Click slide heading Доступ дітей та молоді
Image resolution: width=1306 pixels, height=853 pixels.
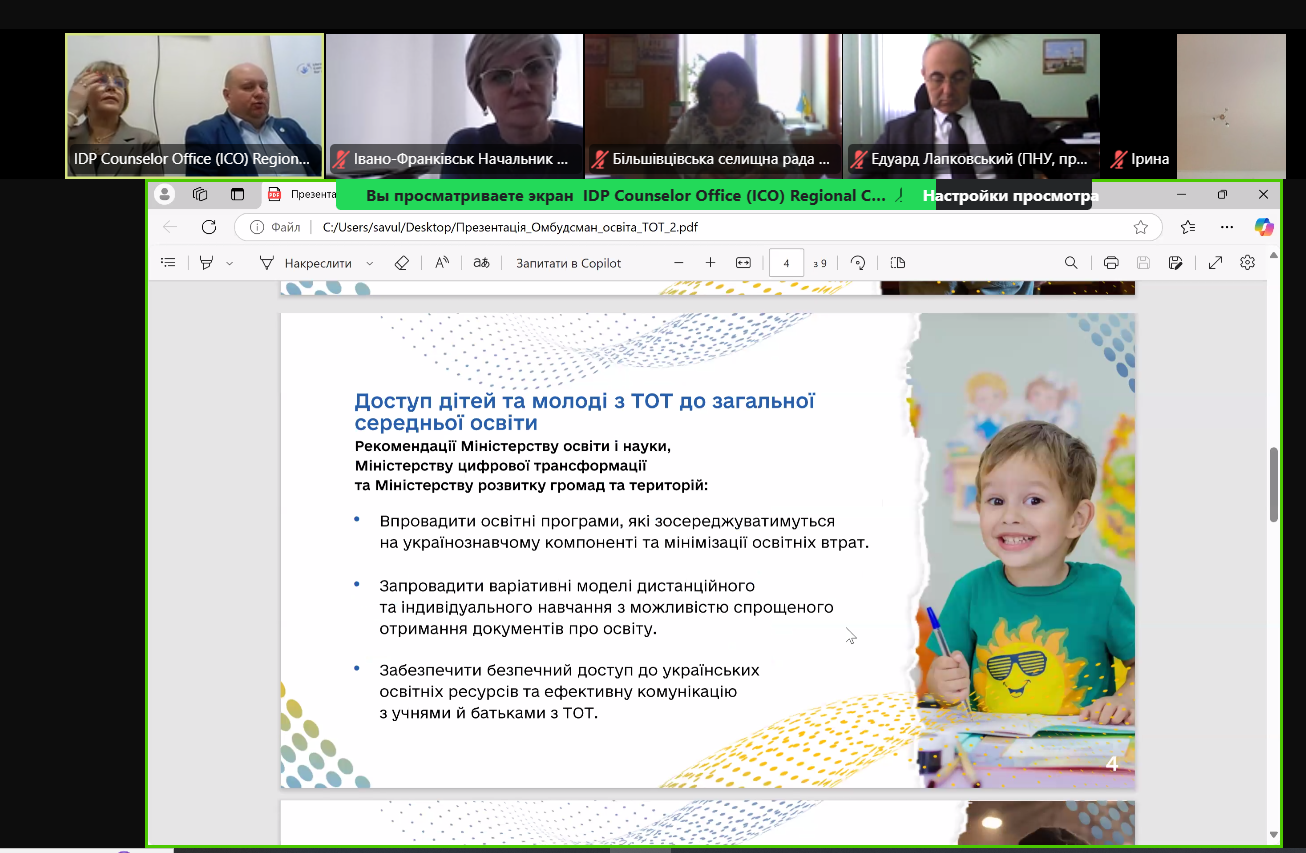point(585,412)
